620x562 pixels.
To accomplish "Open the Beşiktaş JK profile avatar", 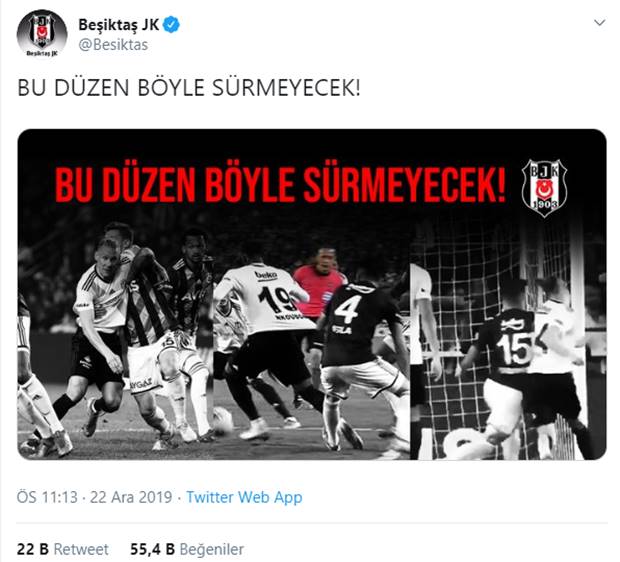I will coord(42,34).
